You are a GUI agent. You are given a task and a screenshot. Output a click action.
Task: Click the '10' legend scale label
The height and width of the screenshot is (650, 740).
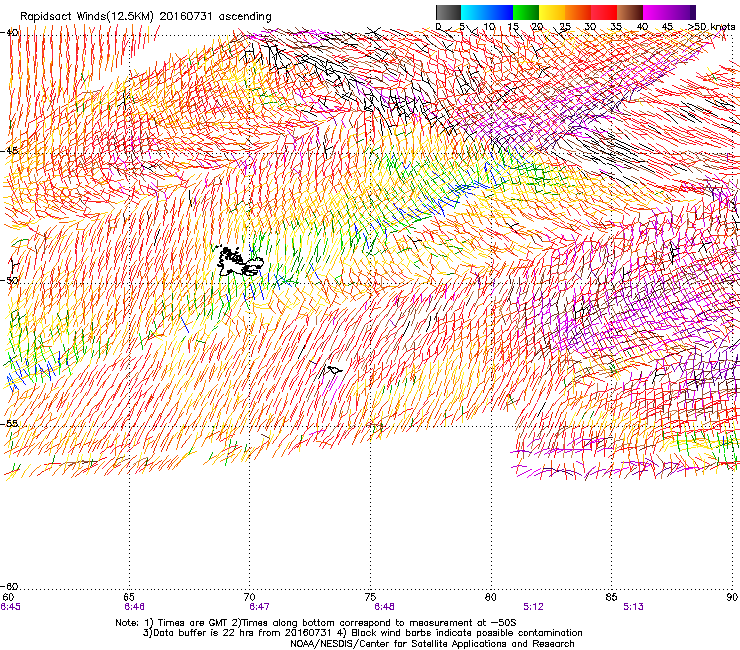(x=489, y=27)
